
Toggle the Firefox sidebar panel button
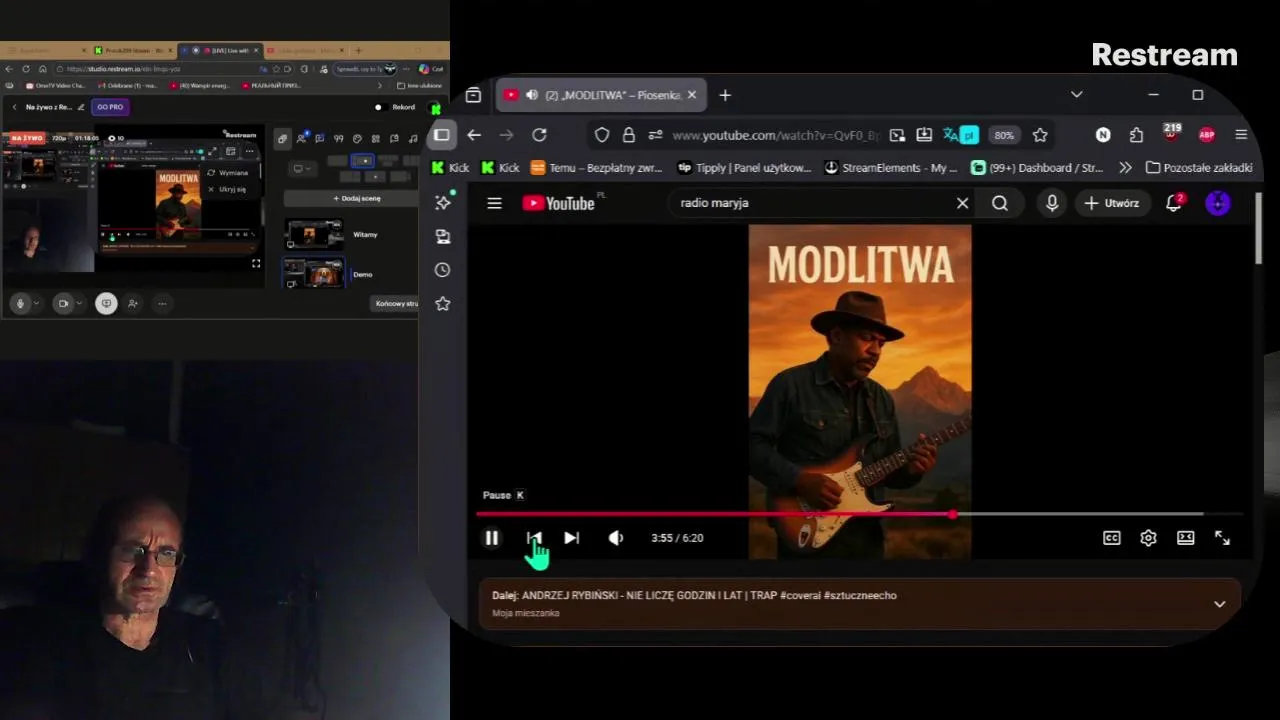click(x=441, y=135)
